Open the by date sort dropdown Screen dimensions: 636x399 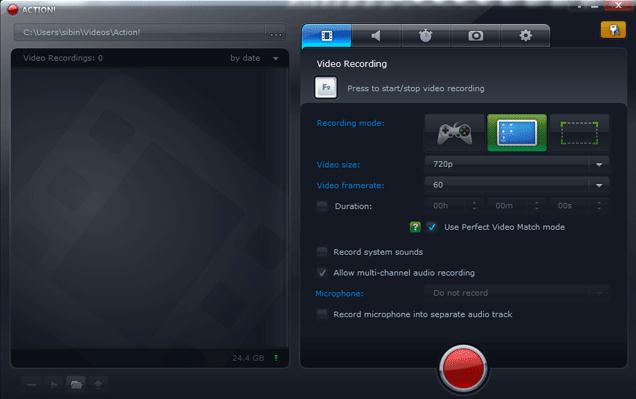click(x=254, y=58)
